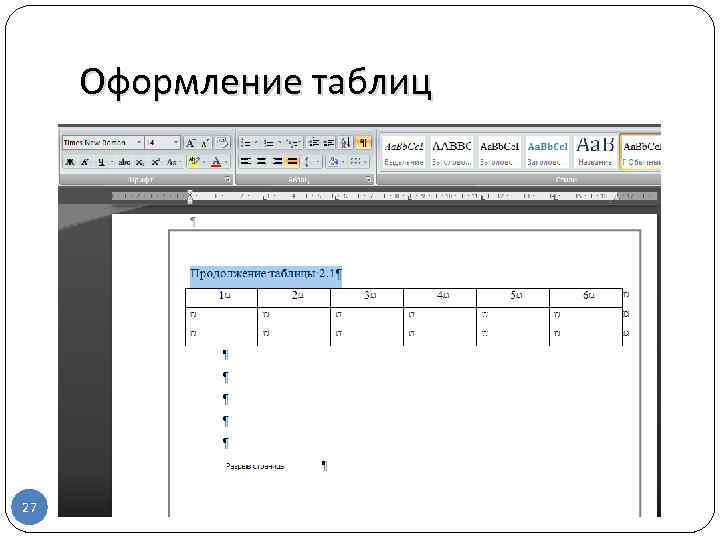Open the line spacing options
The height and width of the screenshot is (540, 720).
tap(309, 162)
